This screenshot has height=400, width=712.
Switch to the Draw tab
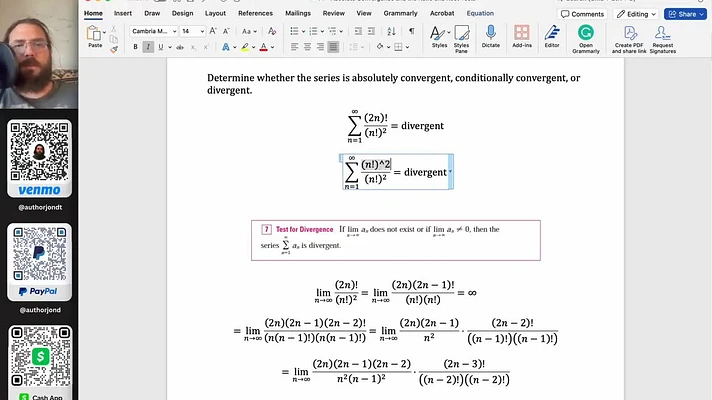[152, 13]
